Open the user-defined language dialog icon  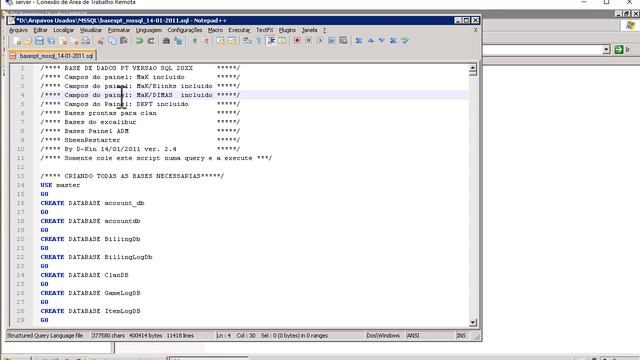click(x=282, y=41)
